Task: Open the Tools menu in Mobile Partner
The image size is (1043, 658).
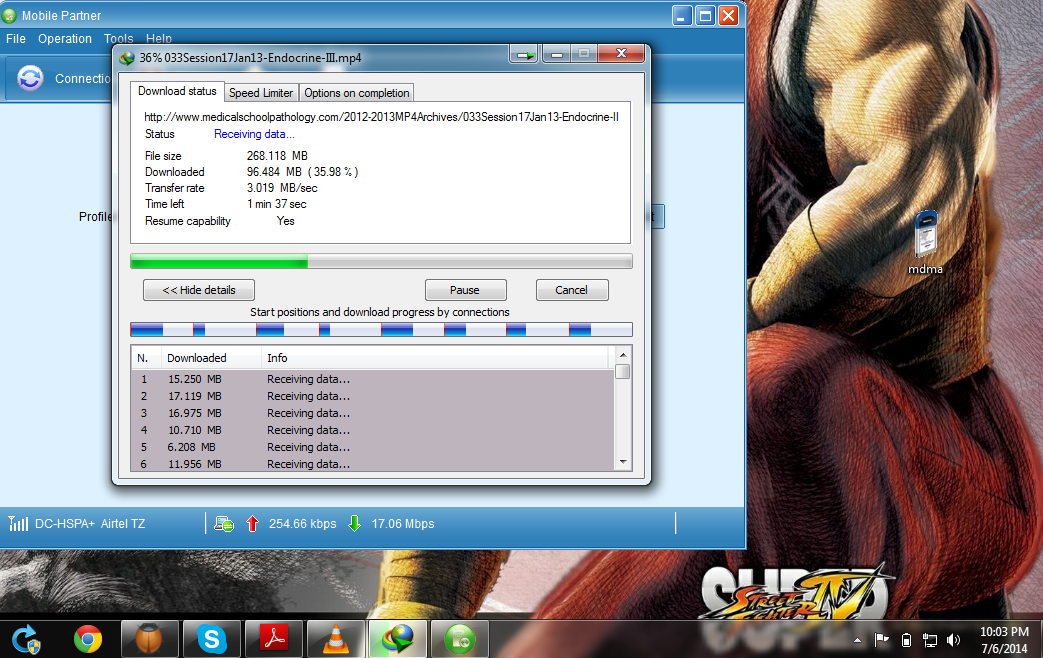Action: [x=118, y=39]
